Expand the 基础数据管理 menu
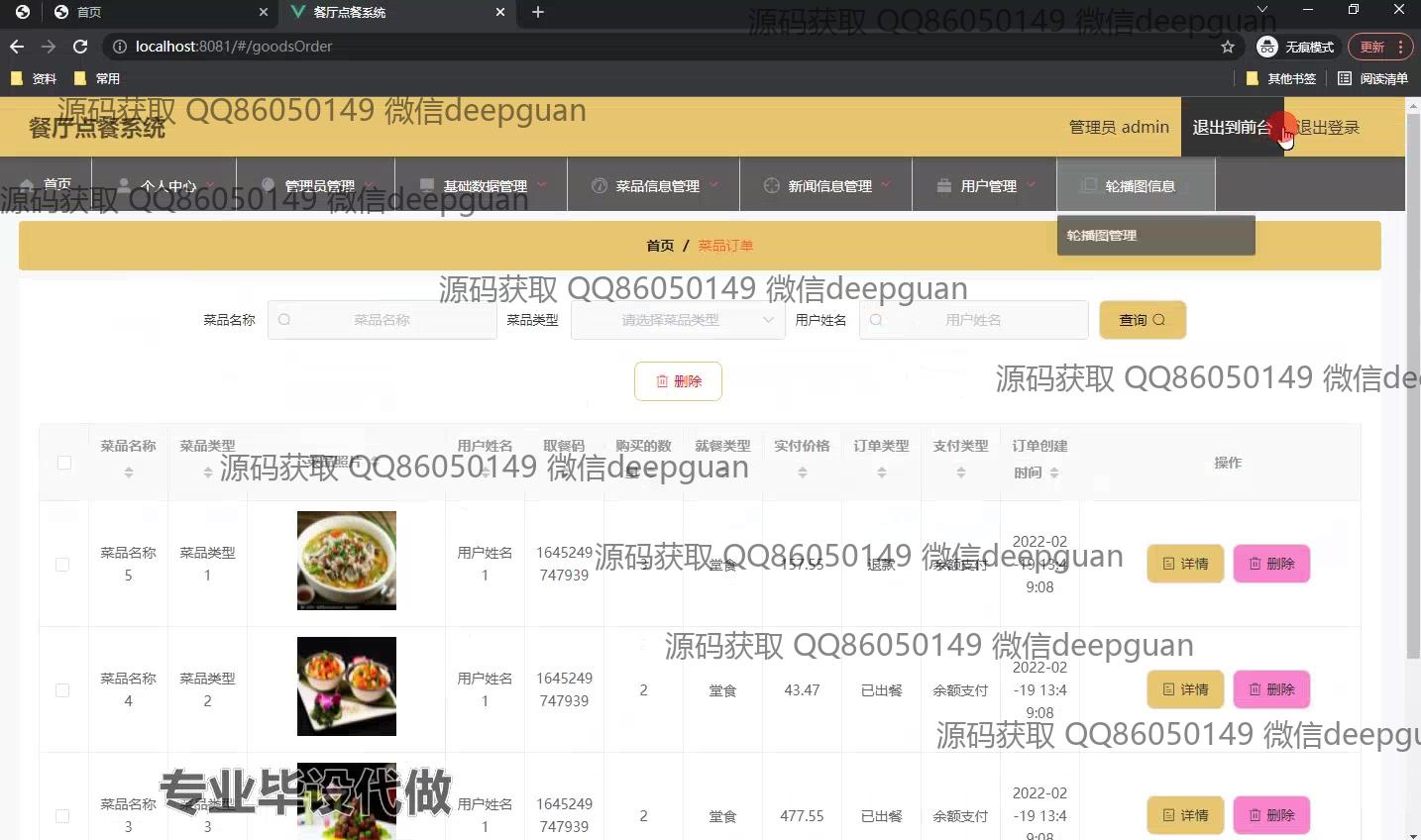The image size is (1421, 840). (x=482, y=185)
